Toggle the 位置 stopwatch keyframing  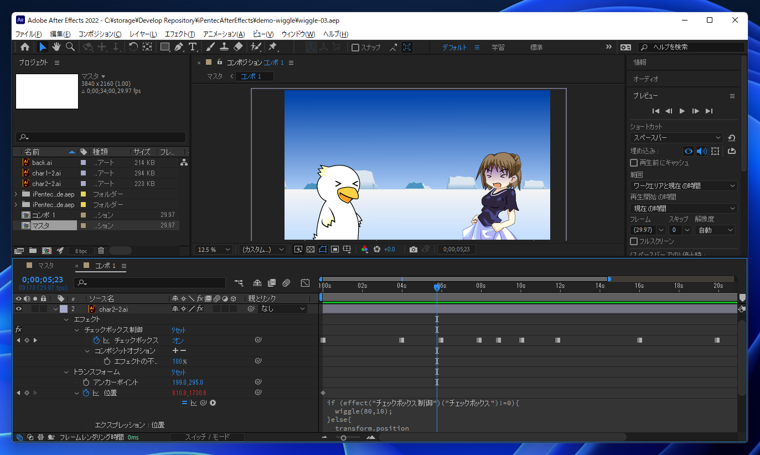[x=86, y=393]
